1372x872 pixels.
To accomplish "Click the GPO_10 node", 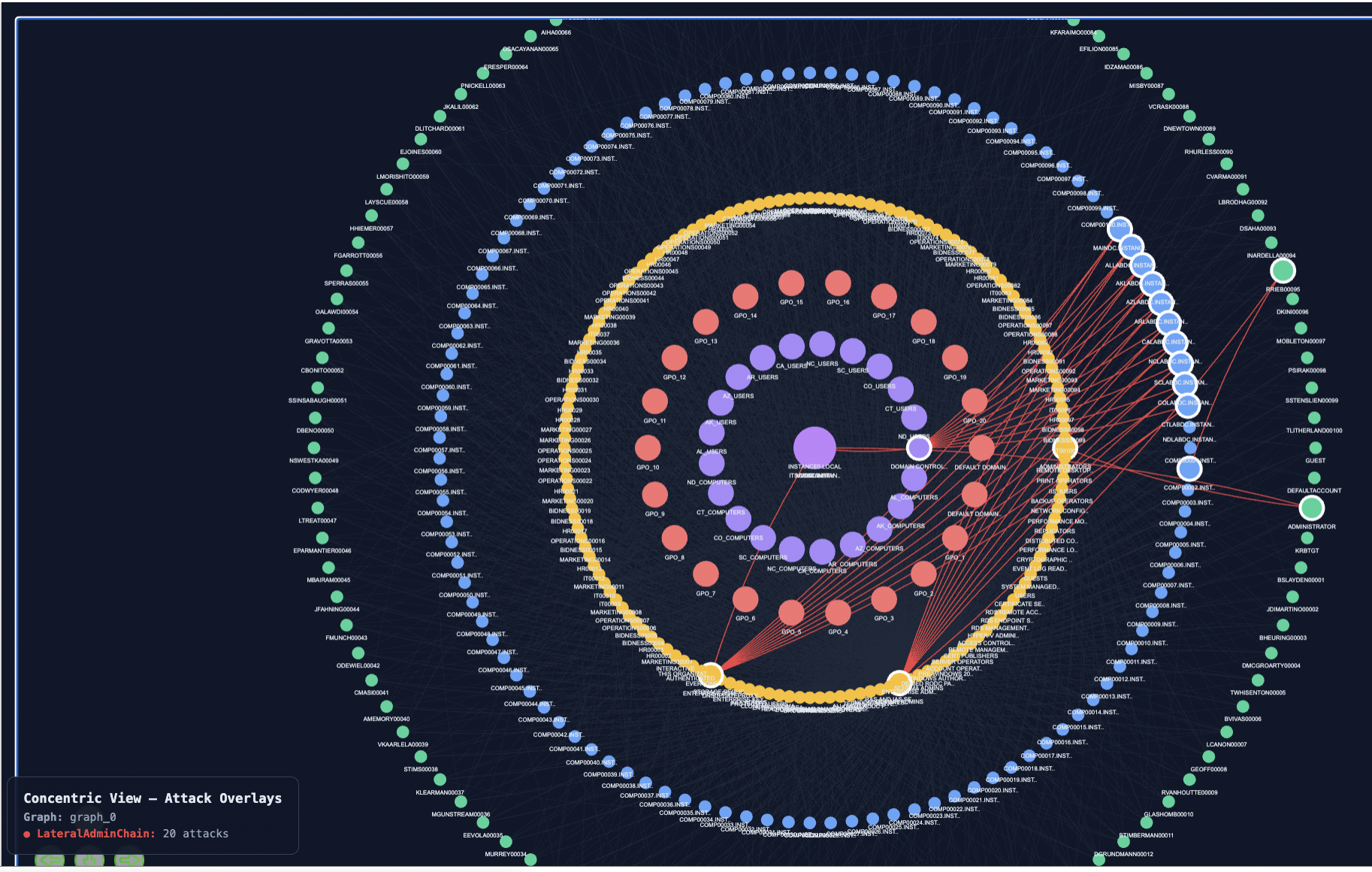I will pos(648,449).
